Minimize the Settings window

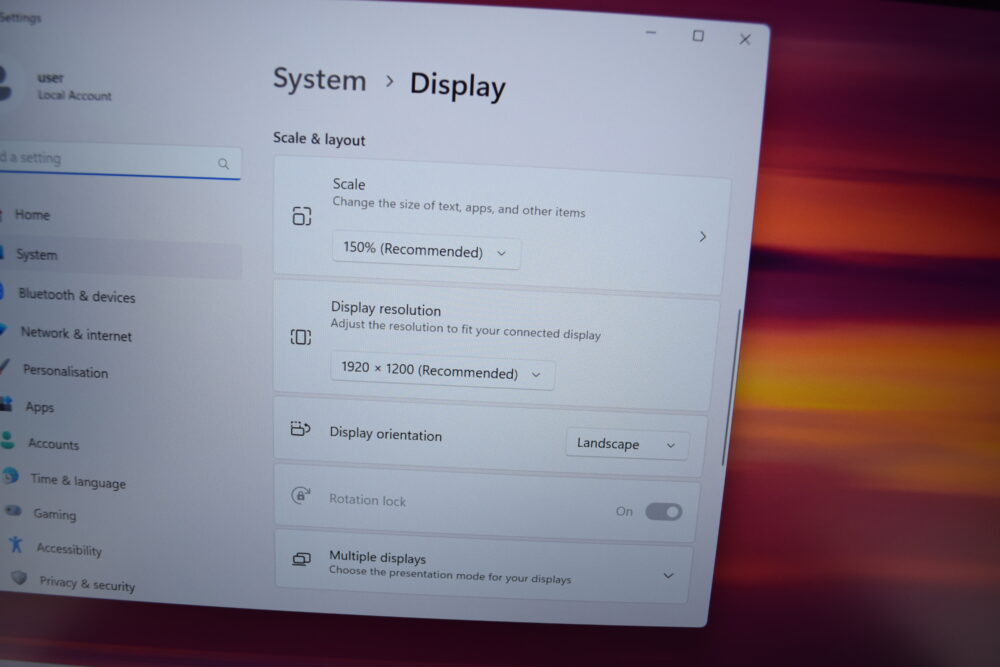pyautogui.click(x=651, y=32)
